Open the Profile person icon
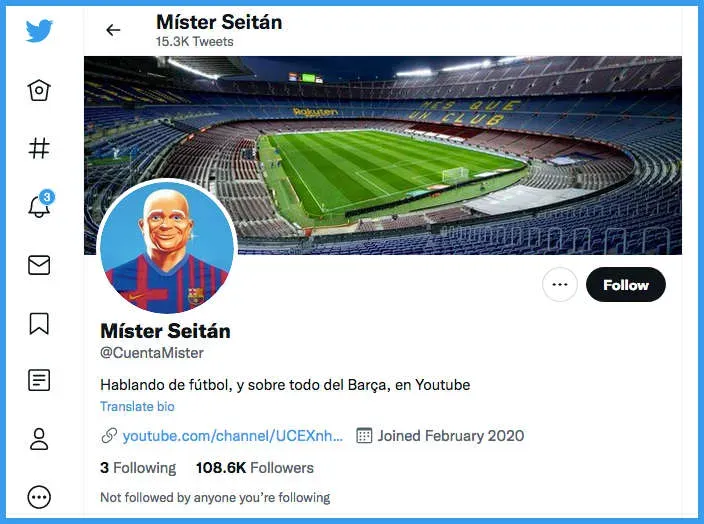 (39, 438)
